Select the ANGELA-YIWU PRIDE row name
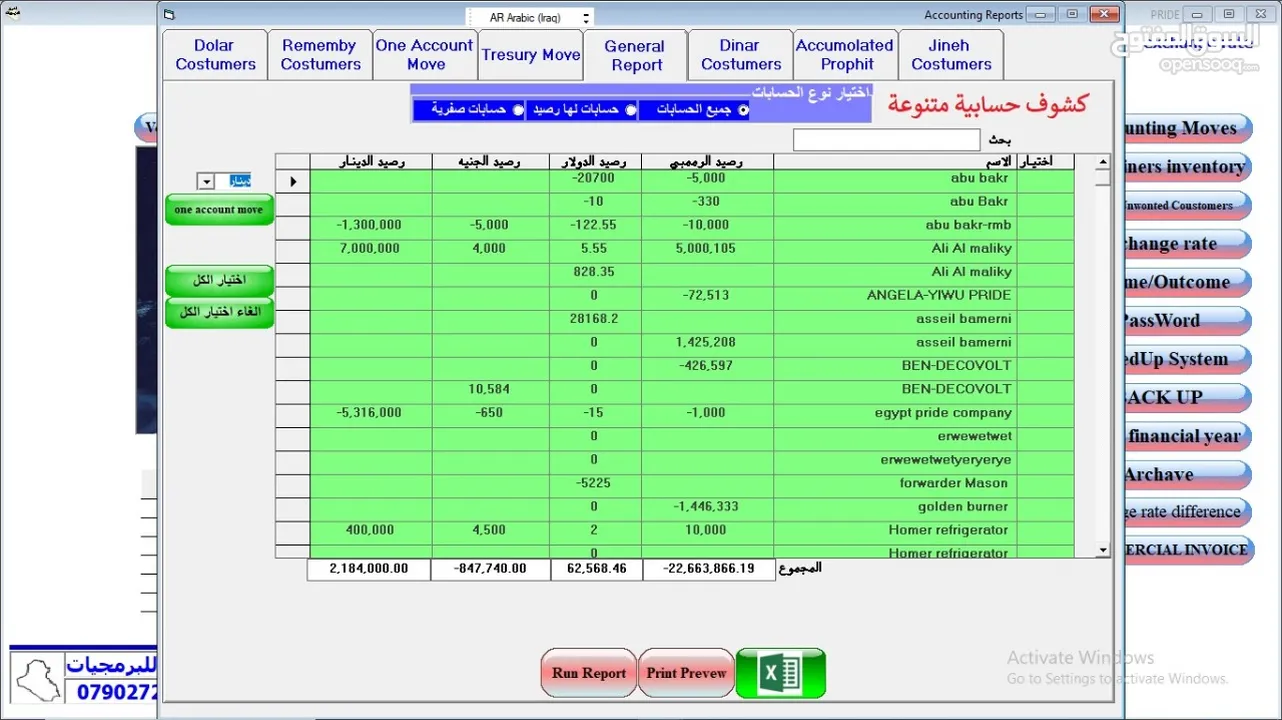The image size is (1282, 720). [x=939, y=295]
